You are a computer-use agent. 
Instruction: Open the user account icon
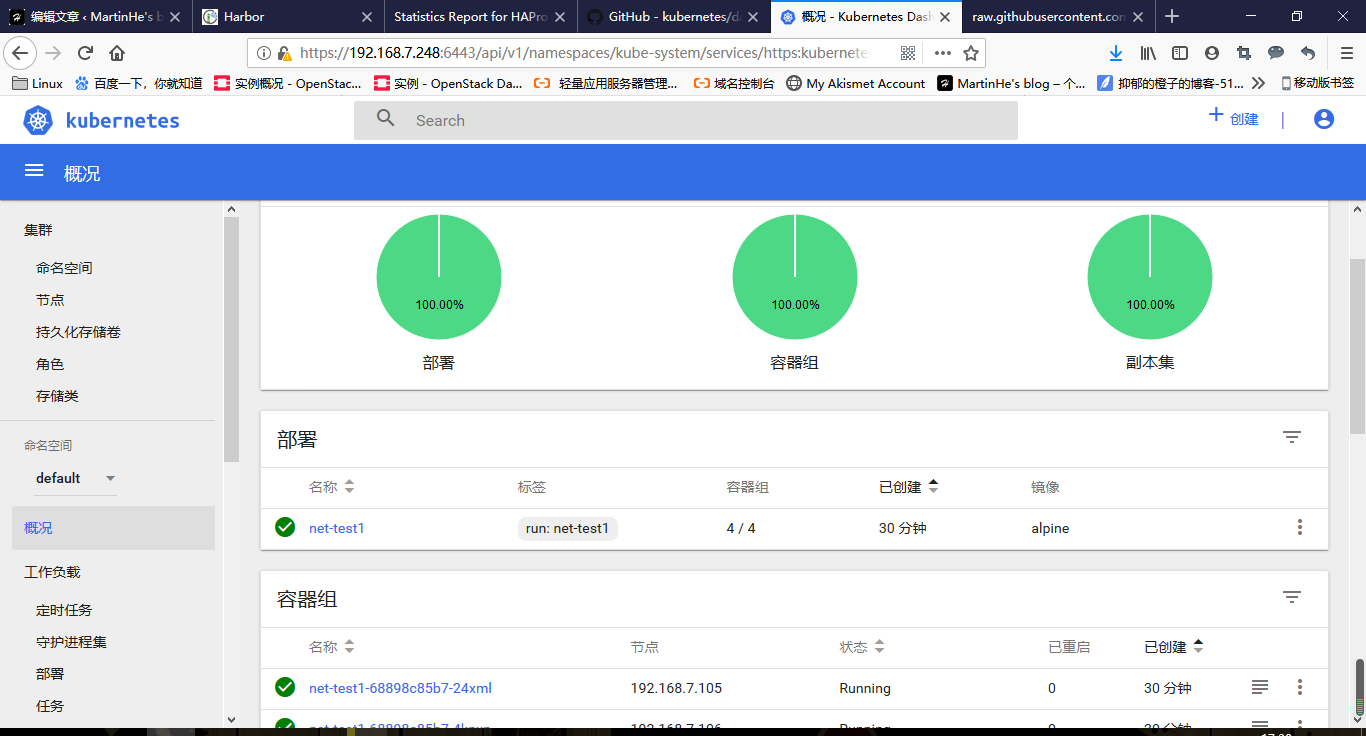[x=1323, y=119]
